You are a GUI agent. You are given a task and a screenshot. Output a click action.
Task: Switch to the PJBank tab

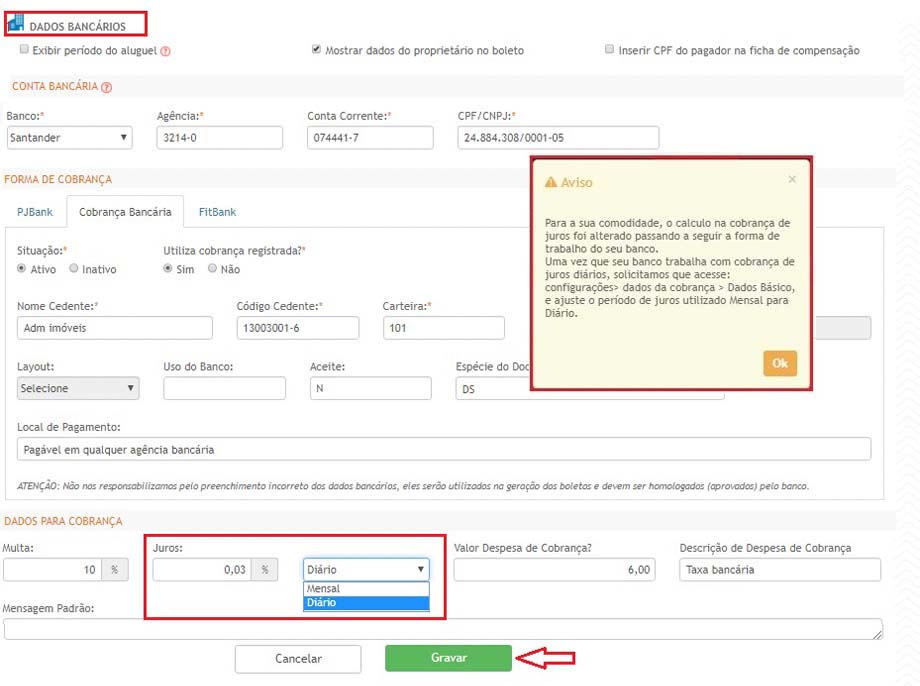pyautogui.click(x=35, y=212)
